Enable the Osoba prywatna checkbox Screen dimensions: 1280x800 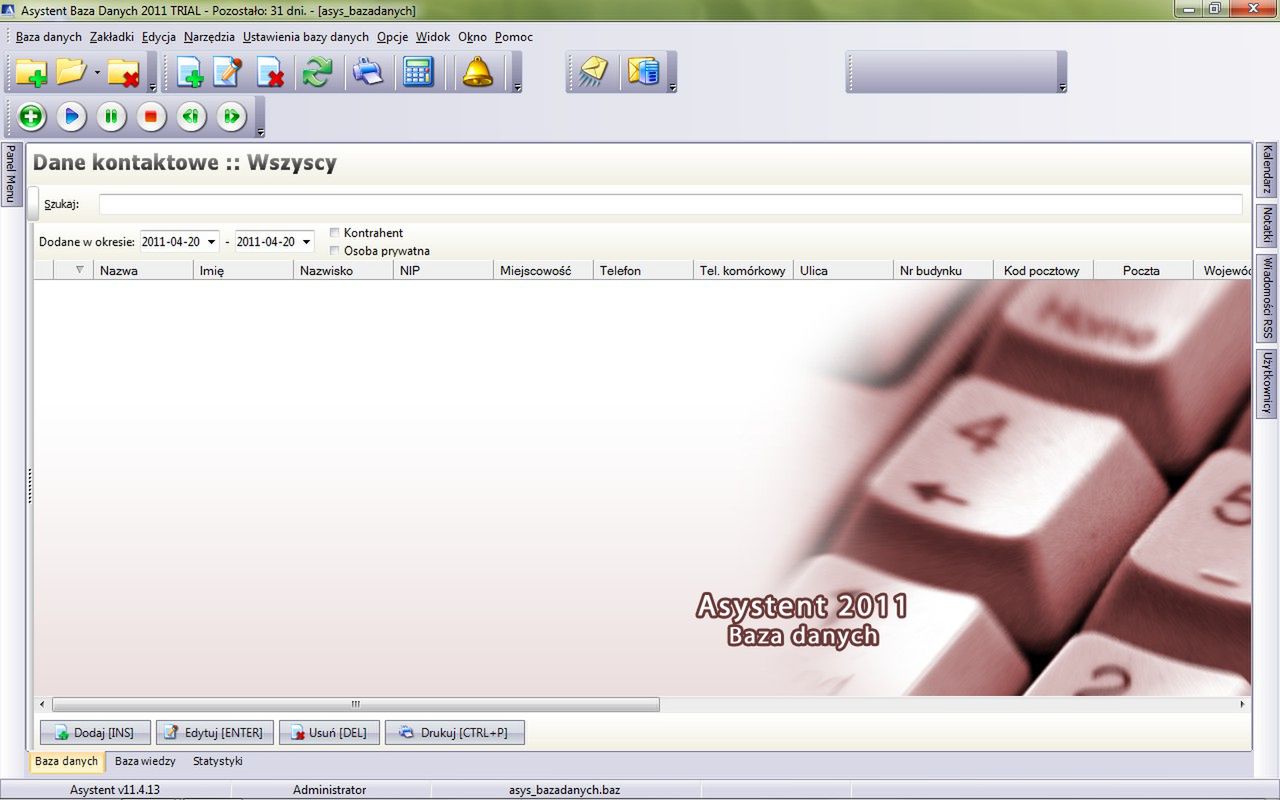(x=335, y=251)
